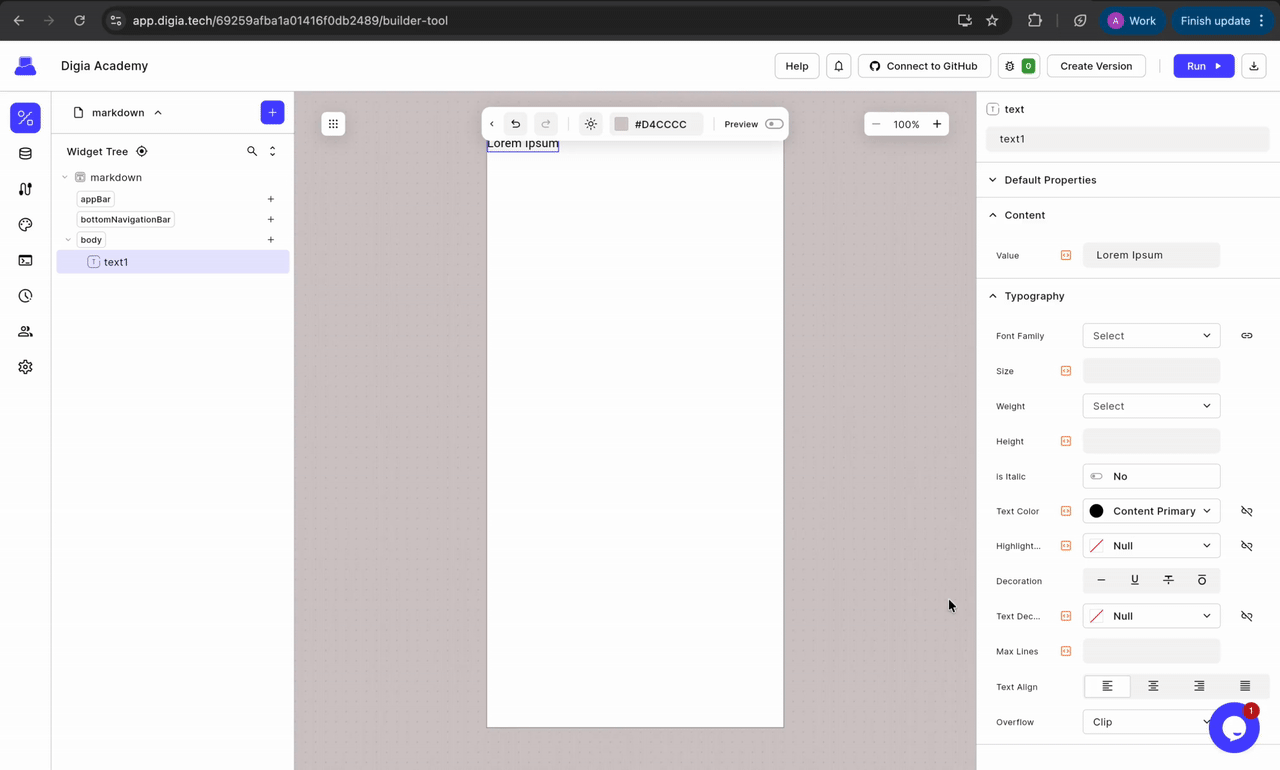Click the notification bell icon

click(x=839, y=66)
